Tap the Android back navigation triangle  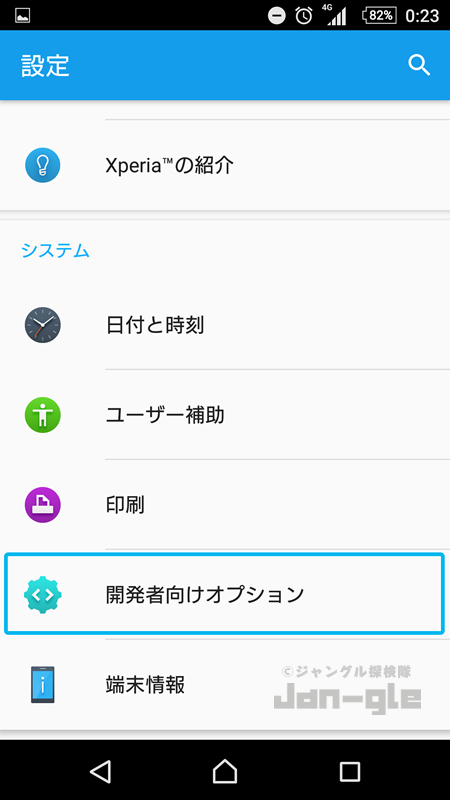pyautogui.click(x=101, y=771)
